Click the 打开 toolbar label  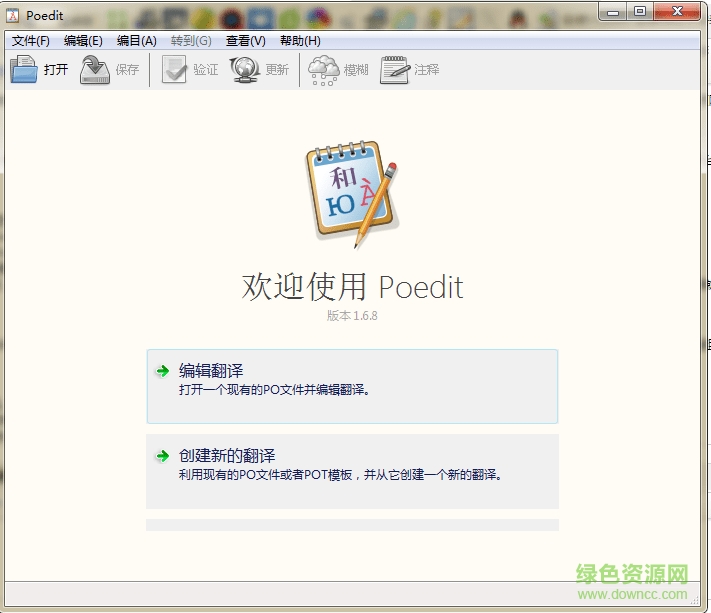coord(56,69)
